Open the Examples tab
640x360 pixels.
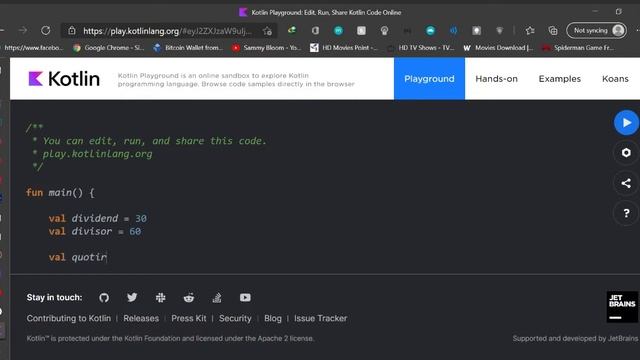(x=560, y=79)
